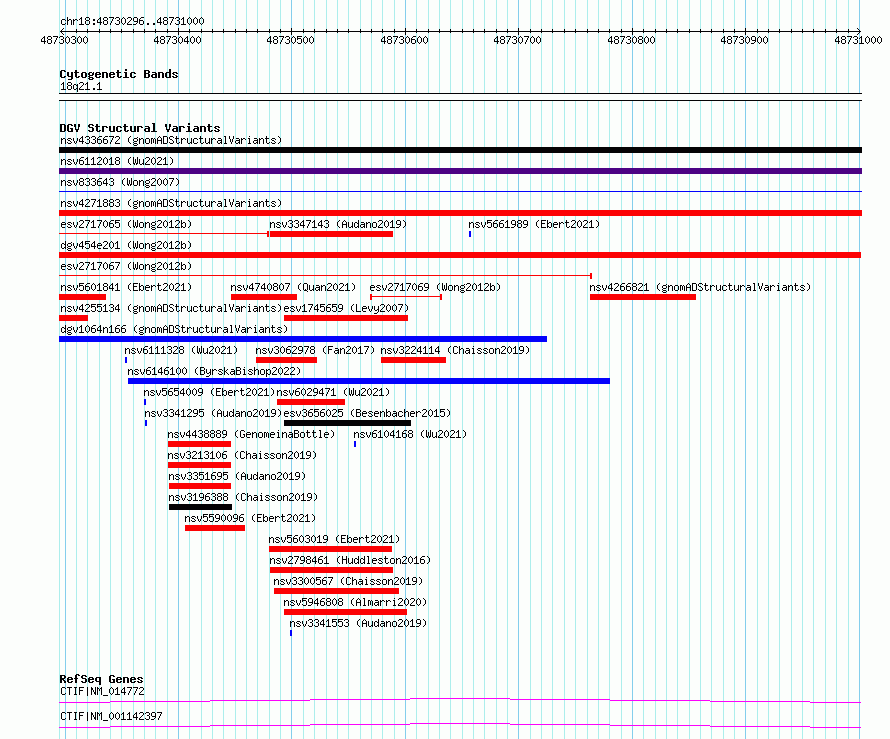
Task: Select nsv3351695 (Audano2019) label
Action: coord(237,476)
